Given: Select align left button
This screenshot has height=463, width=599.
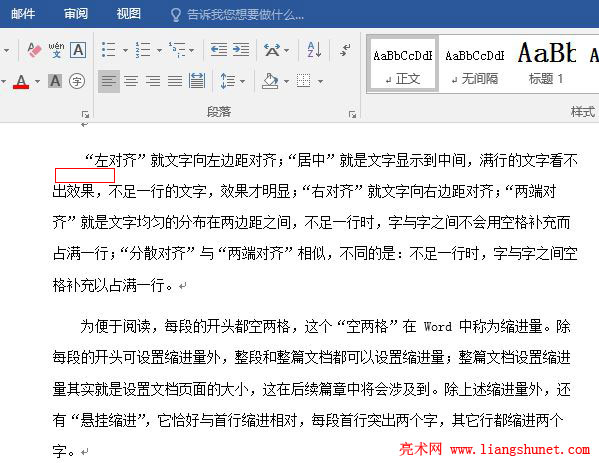Looking at the screenshot, I should (x=109, y=81).
